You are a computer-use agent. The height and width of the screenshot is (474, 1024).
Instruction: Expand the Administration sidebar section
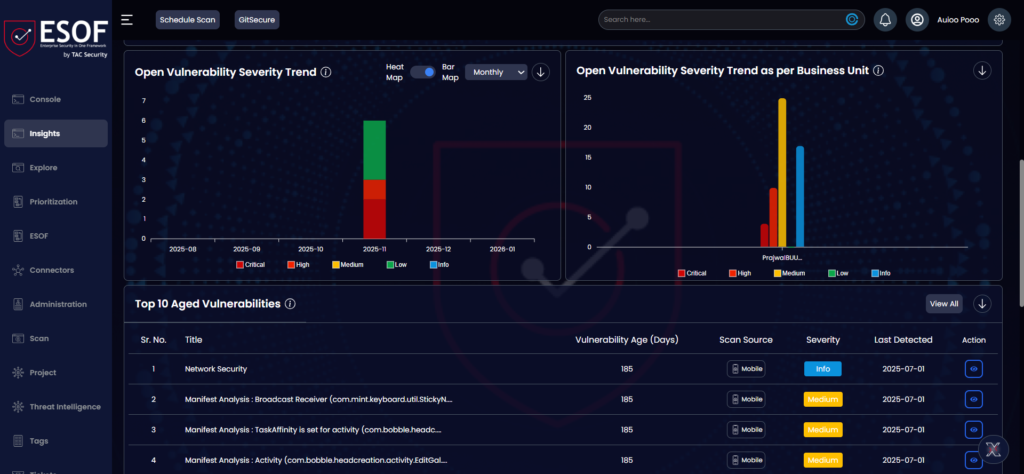[x=57, y=304]
